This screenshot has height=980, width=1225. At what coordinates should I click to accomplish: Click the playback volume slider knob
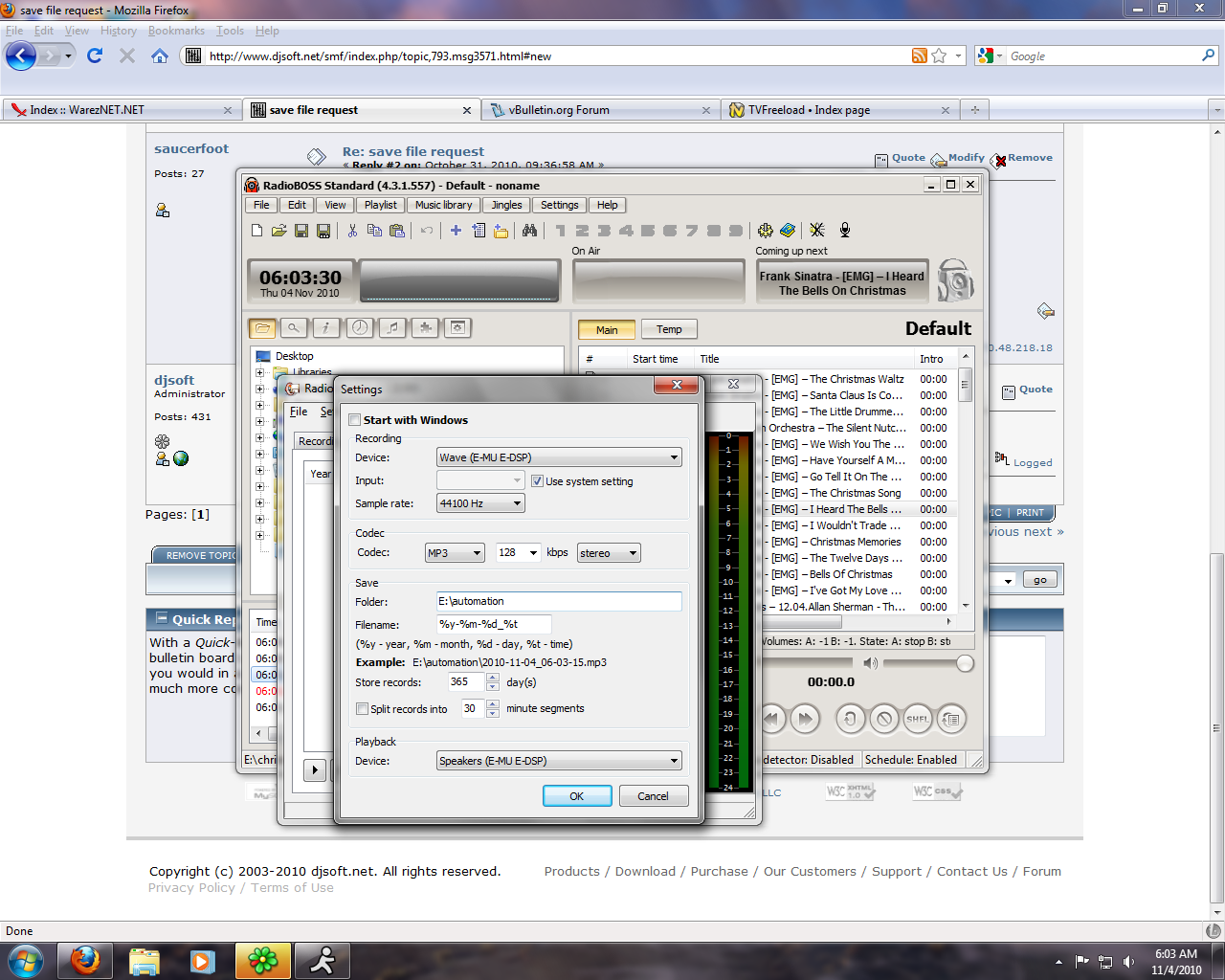(965, 663)
